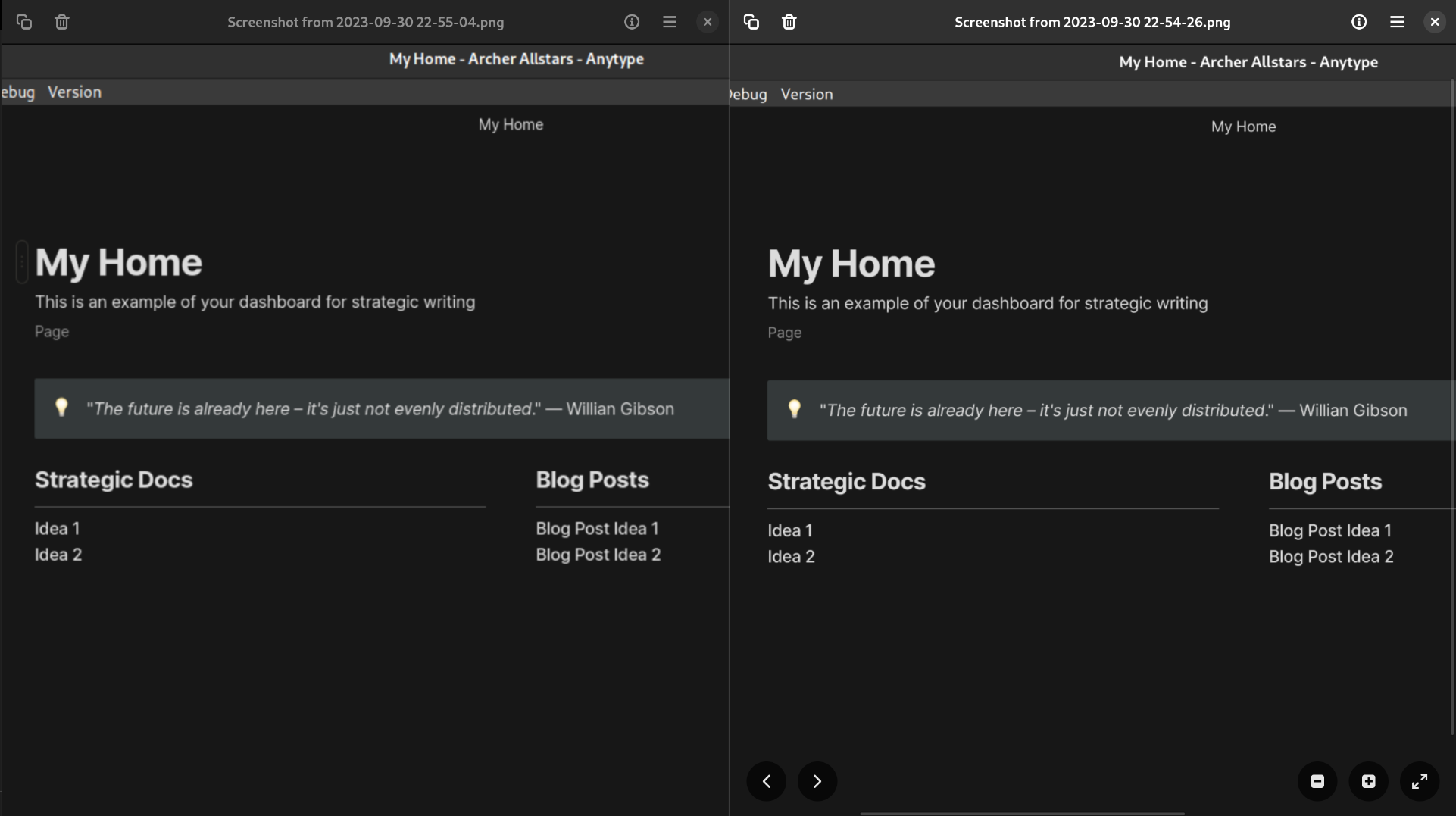This screenshot has height=816, width=1456.
Task: Go to the next image with the arrow
Action: (x=817, y=781)
